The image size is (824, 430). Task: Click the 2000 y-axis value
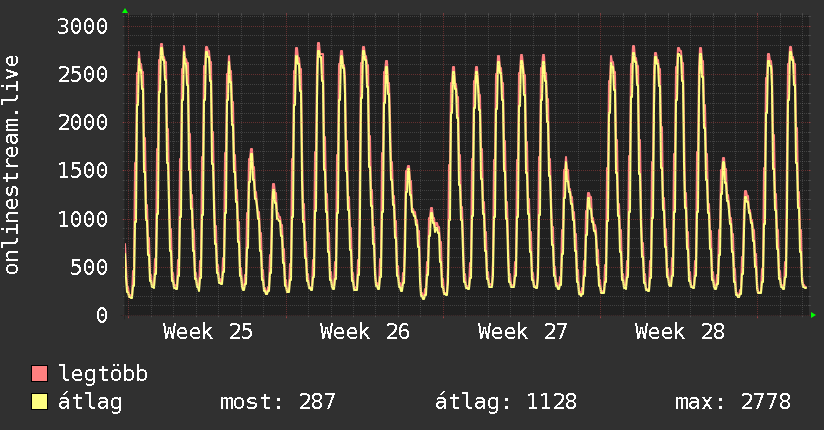pyautogui.click(x=83, y=122)
